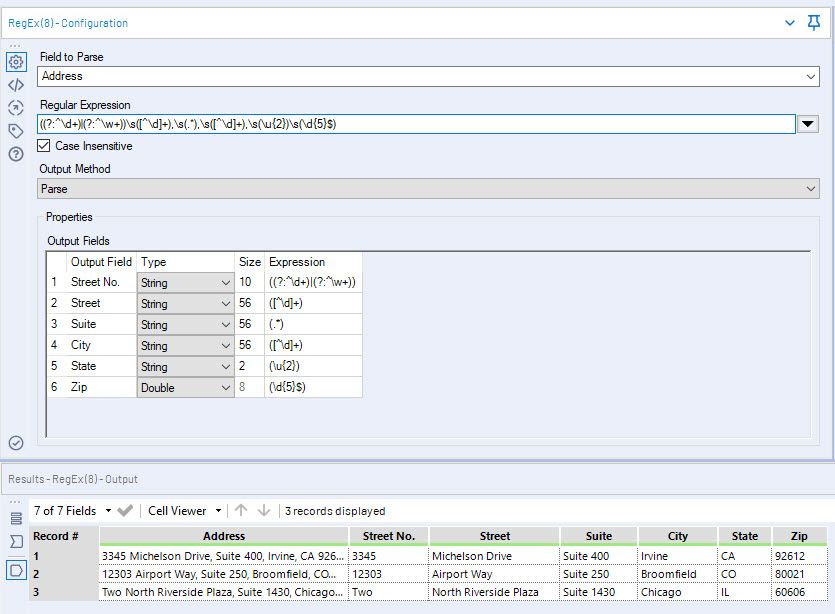The width and height of the screenshot is (835, 614).
Task: Pin the Configuration window with pushpin icon
Action: 813,23
